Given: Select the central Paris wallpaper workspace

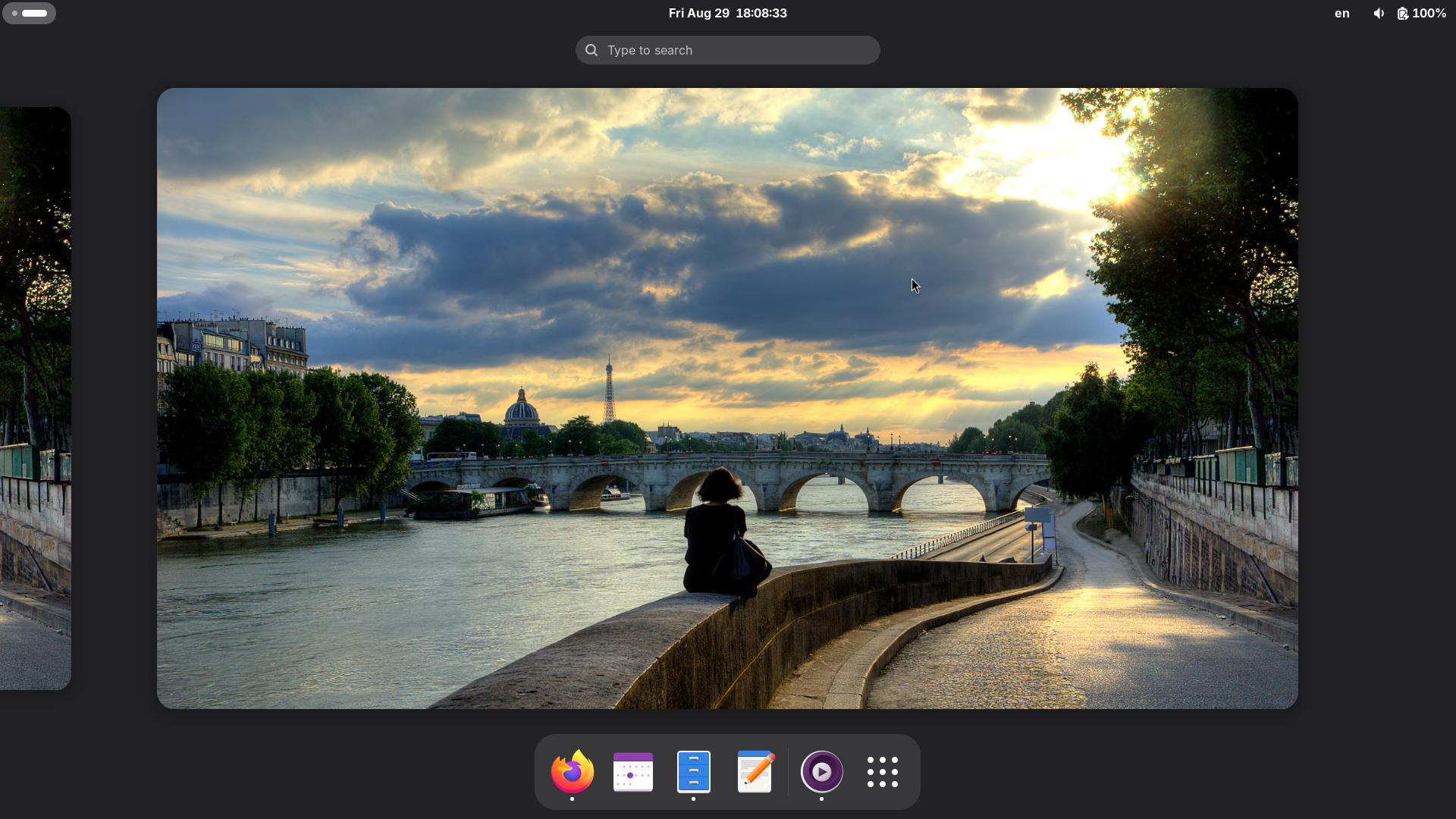Looking at the screenshot, I should point(726,398).
